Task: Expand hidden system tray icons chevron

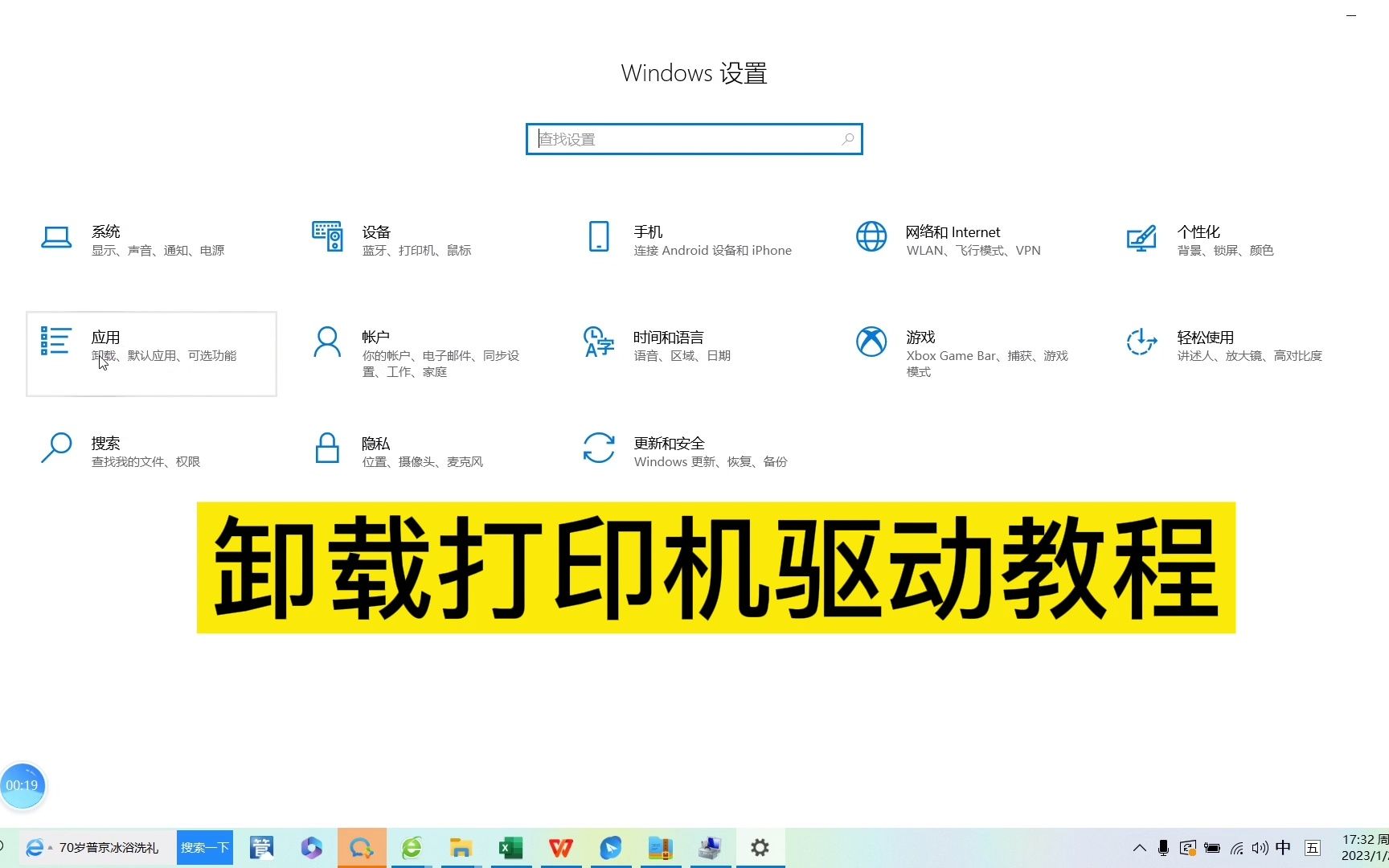Action: pos(1140,848)
